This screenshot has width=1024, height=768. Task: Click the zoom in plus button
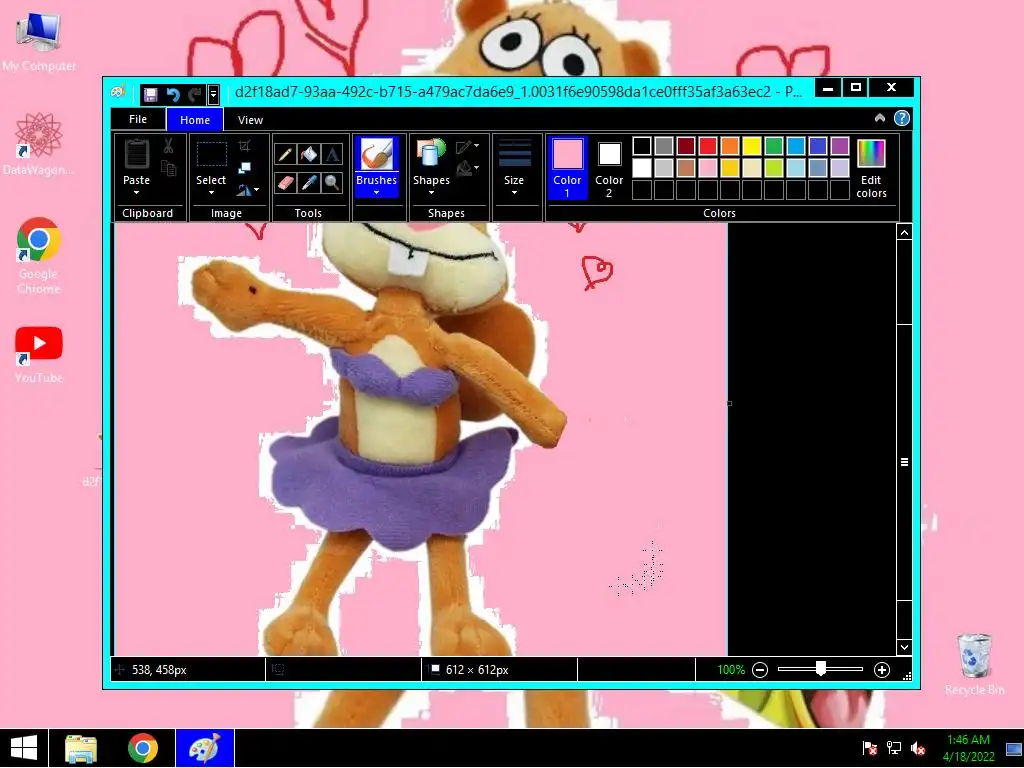tap(882, 670)
